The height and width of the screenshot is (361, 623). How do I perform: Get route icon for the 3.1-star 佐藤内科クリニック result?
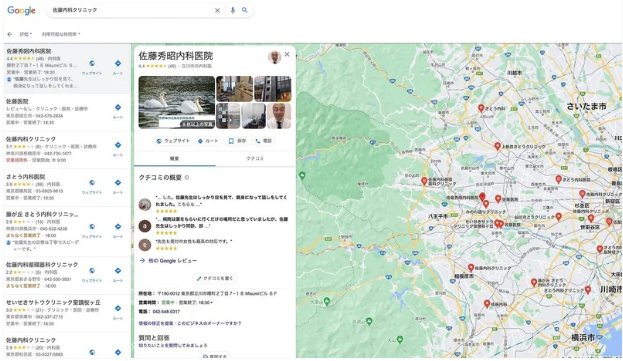[x=118, y=145]
